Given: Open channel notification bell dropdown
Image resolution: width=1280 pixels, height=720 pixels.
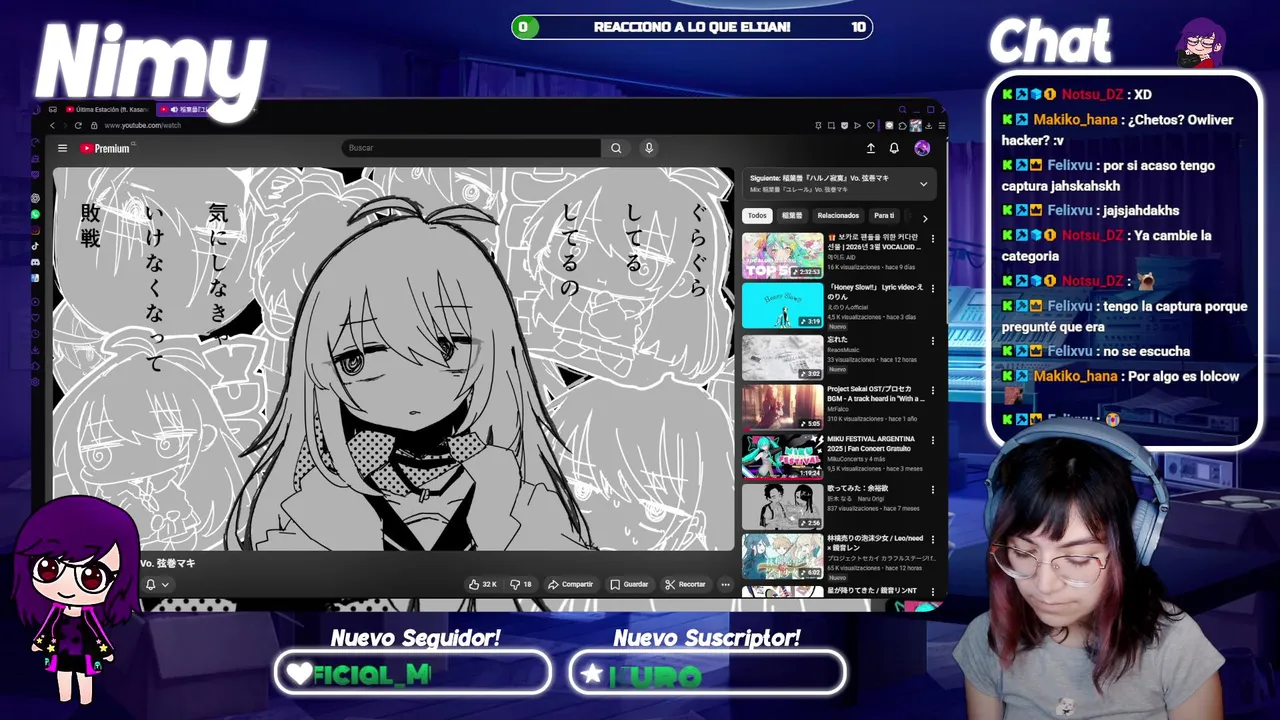Looking at the screenshot, I should (157, 584).
